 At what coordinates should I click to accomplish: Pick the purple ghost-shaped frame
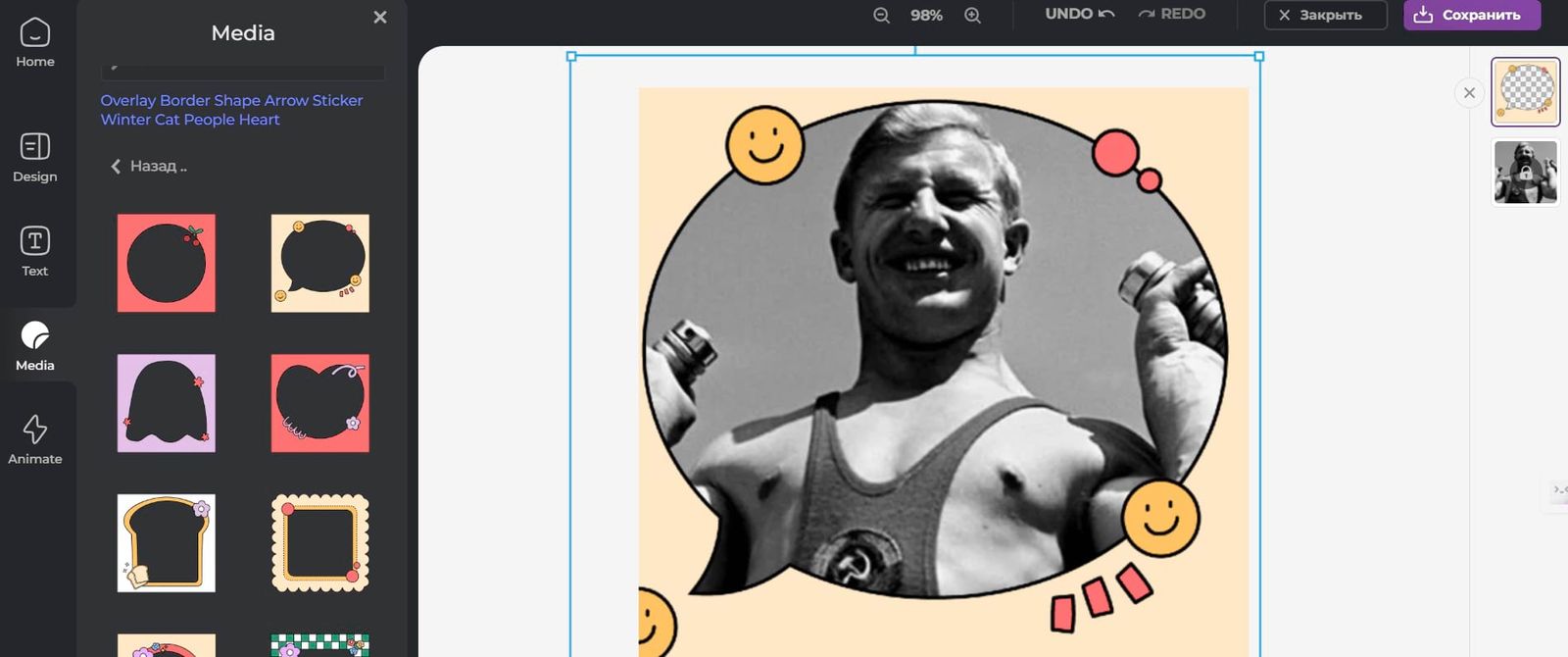click(167, 403)
